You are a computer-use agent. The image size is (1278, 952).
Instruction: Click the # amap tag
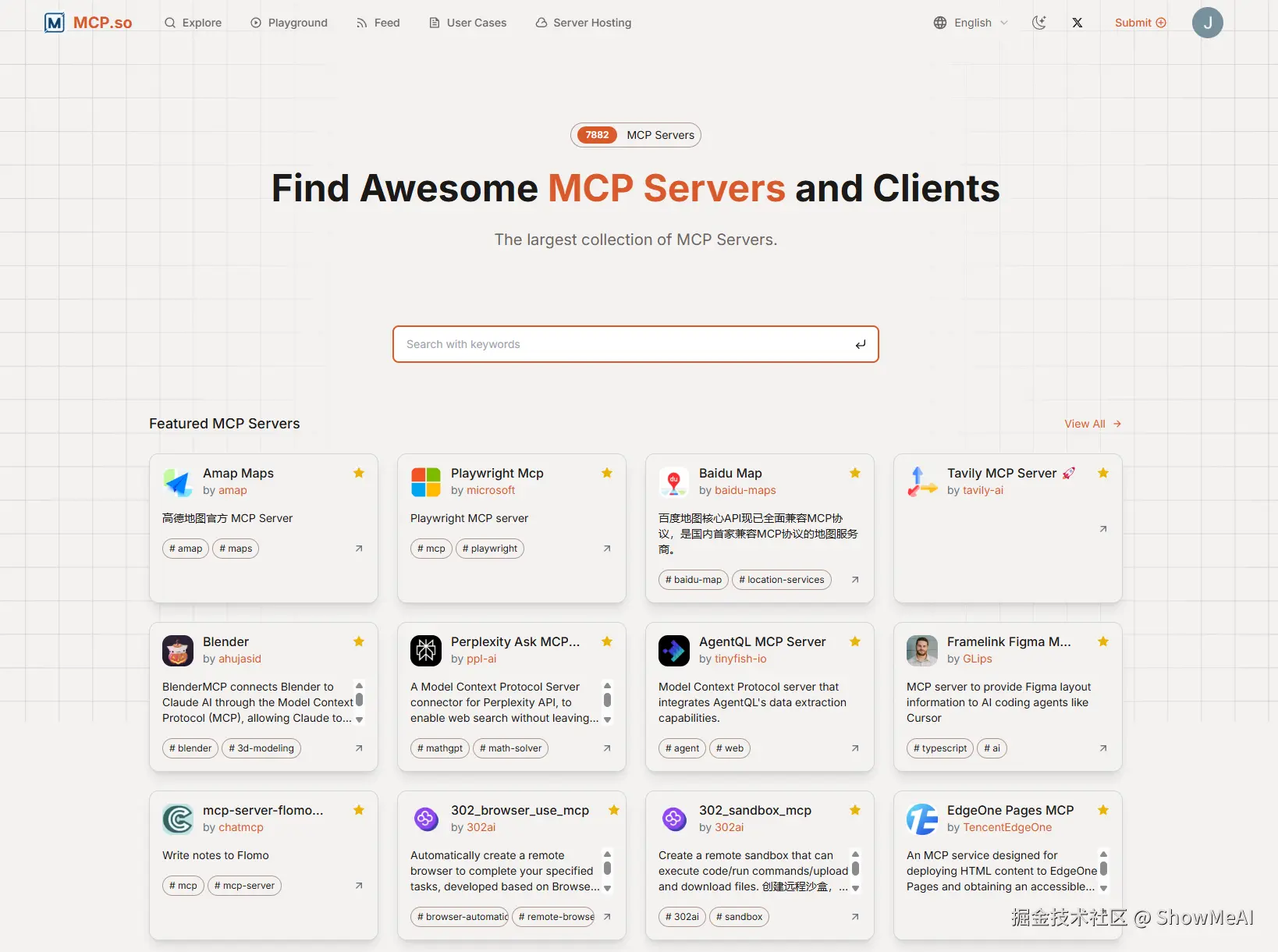click(x=186, y=549)
